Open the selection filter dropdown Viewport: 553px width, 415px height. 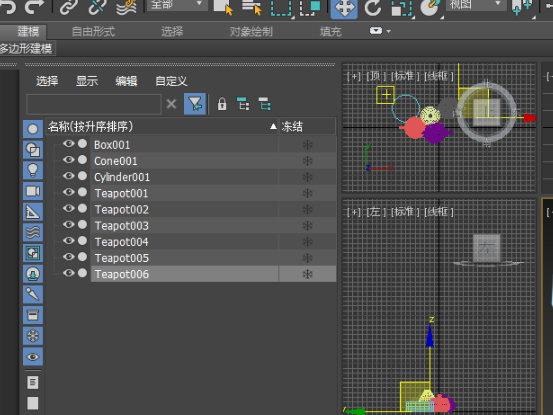[177, 5]
